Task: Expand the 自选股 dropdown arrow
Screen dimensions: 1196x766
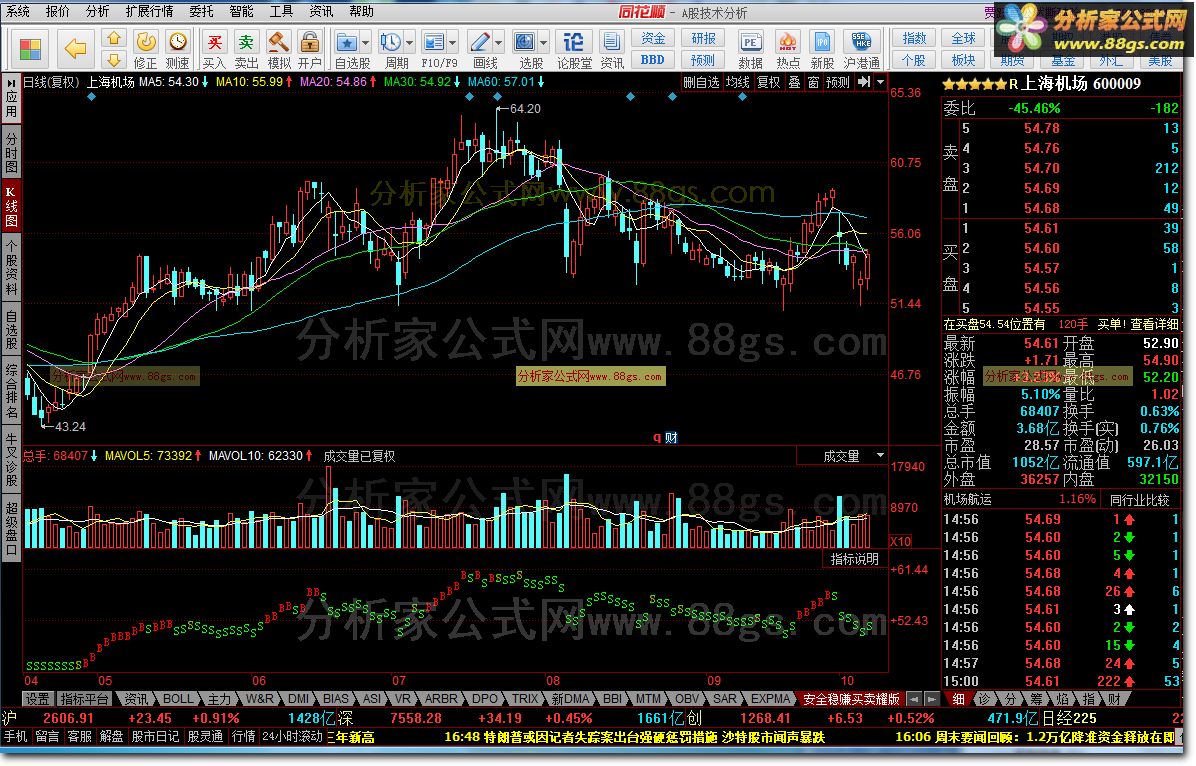Action: pyautogui.click(x=365, y=43)
